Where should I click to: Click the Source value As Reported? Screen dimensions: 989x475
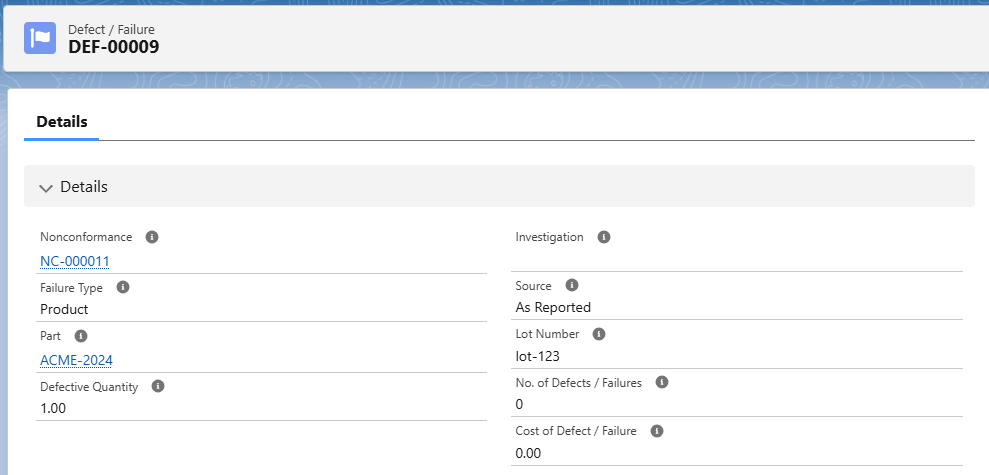tap(553, 307)
